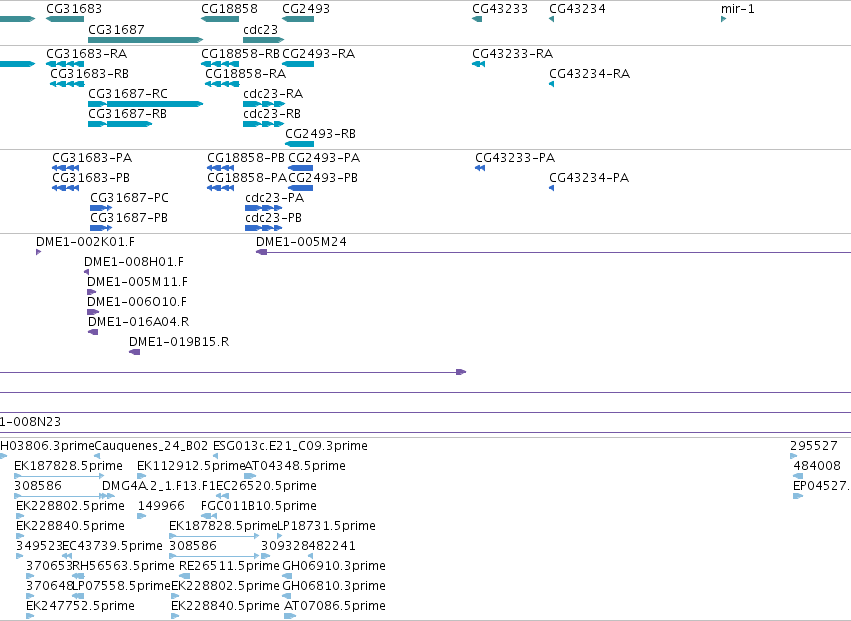Click the CG31687 gene arrow glyph

click(x=145, y=40)
